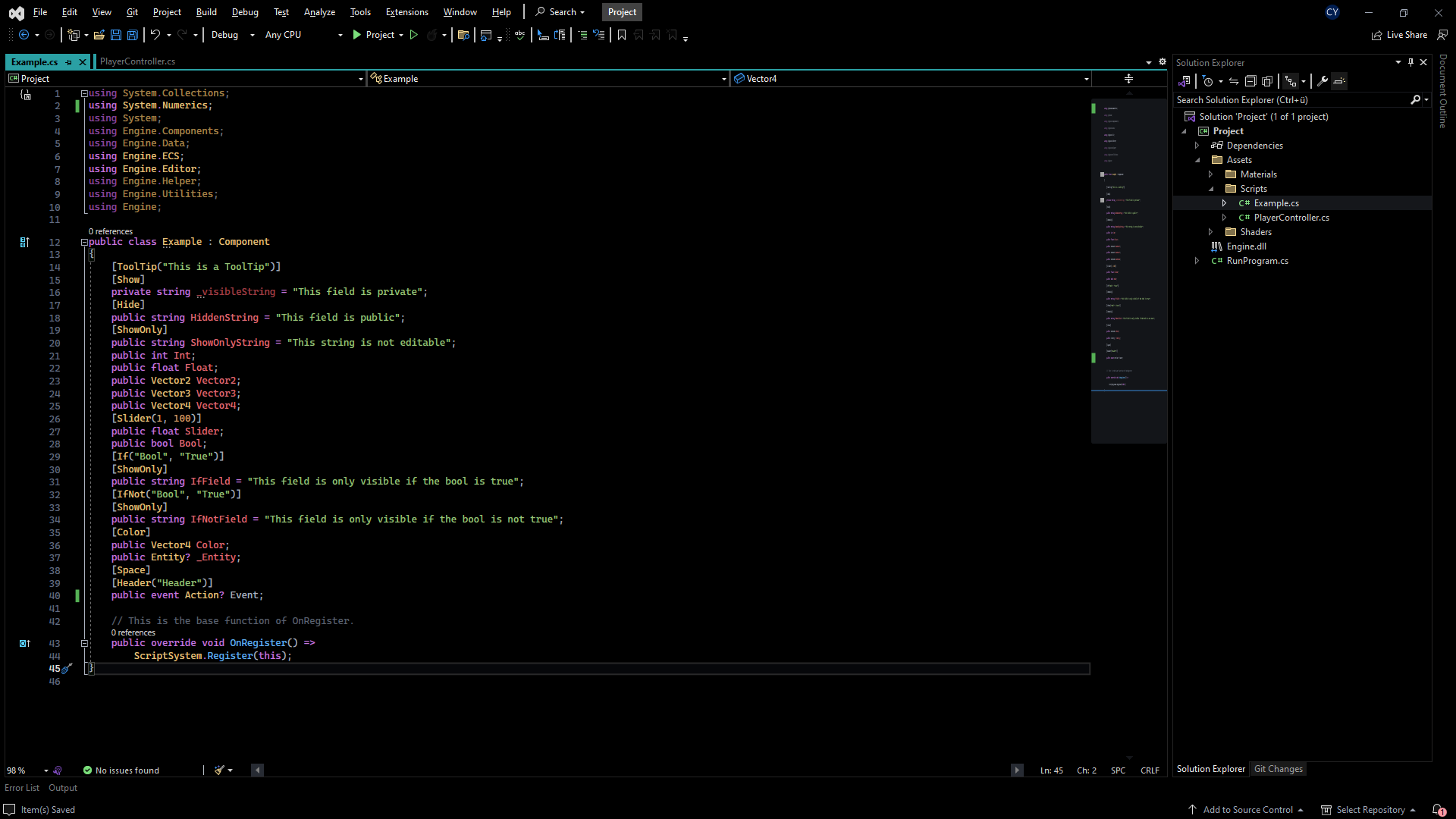Click the Hot Reload flame icon
This screenshot has height=819, width=1456.
pyautogui.click(x=431, y=35)
